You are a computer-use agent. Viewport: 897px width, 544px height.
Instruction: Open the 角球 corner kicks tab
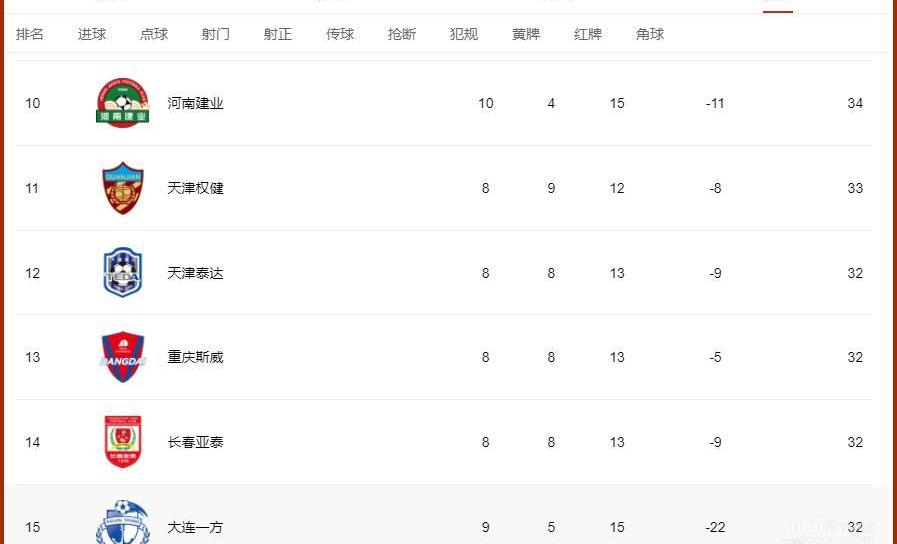(x=649, y=34)
